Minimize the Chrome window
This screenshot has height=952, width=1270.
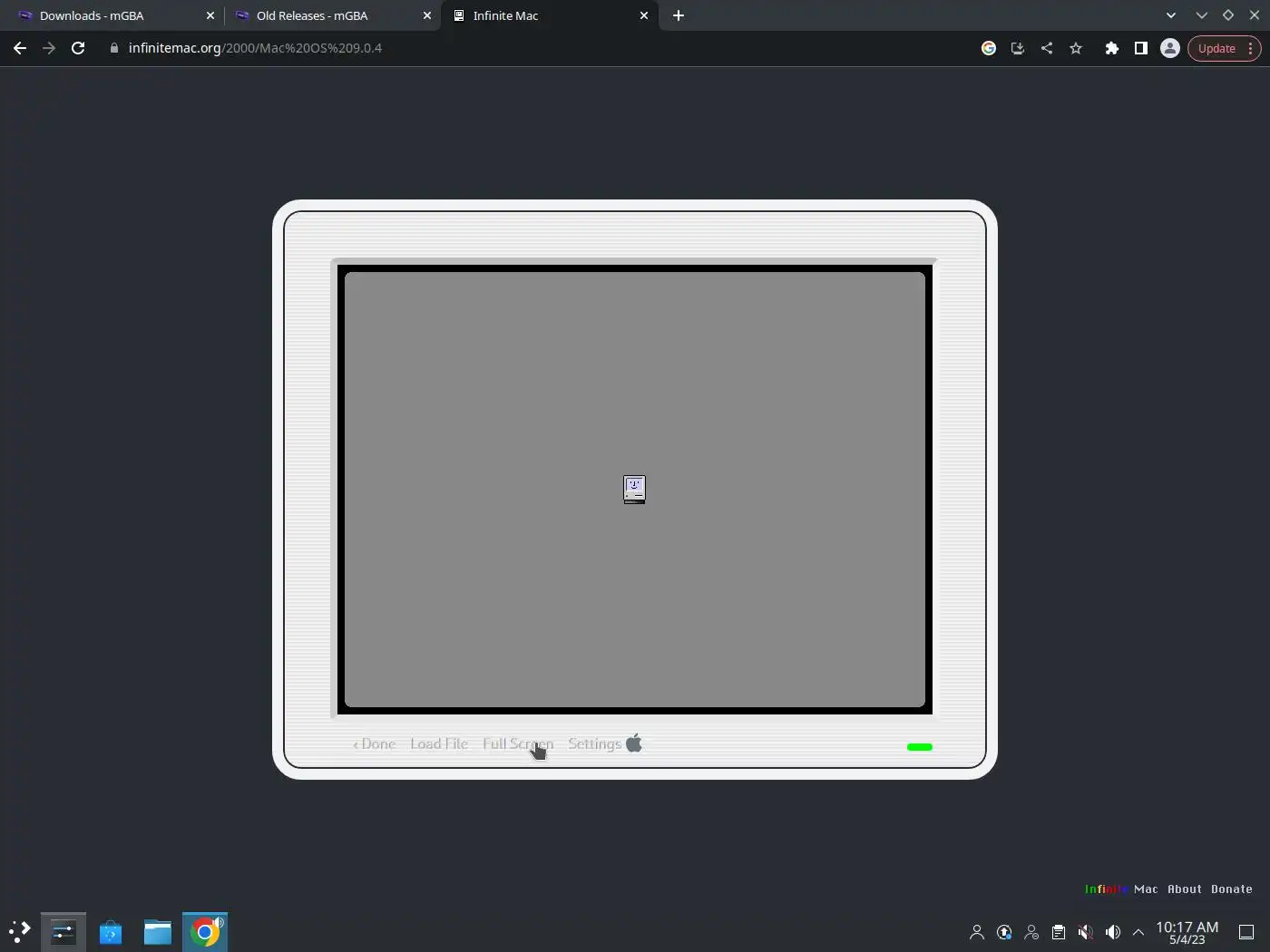click(x=1202, y=15)
